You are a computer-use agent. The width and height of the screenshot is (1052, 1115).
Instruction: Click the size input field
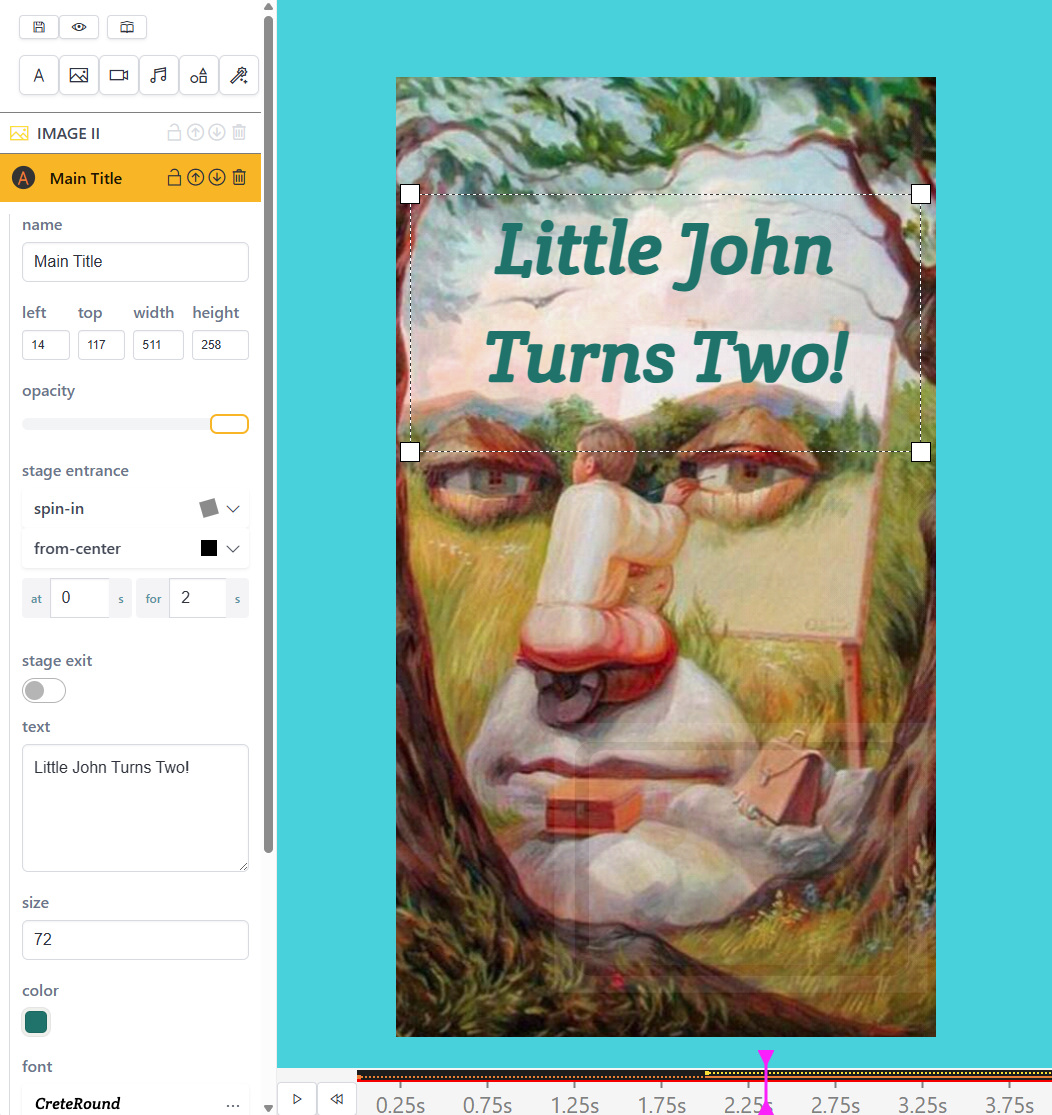pos(135,940)
